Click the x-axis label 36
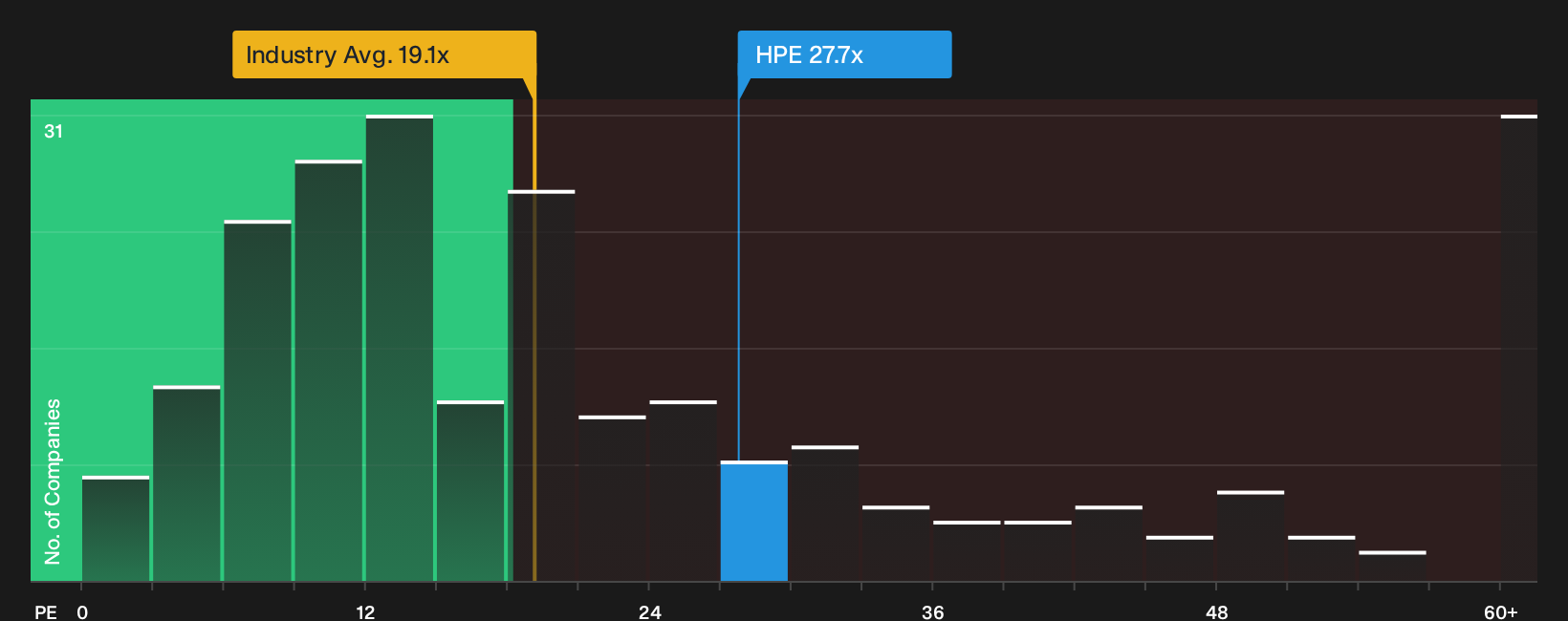This screenshot has height=621, width=1568. 933,611
